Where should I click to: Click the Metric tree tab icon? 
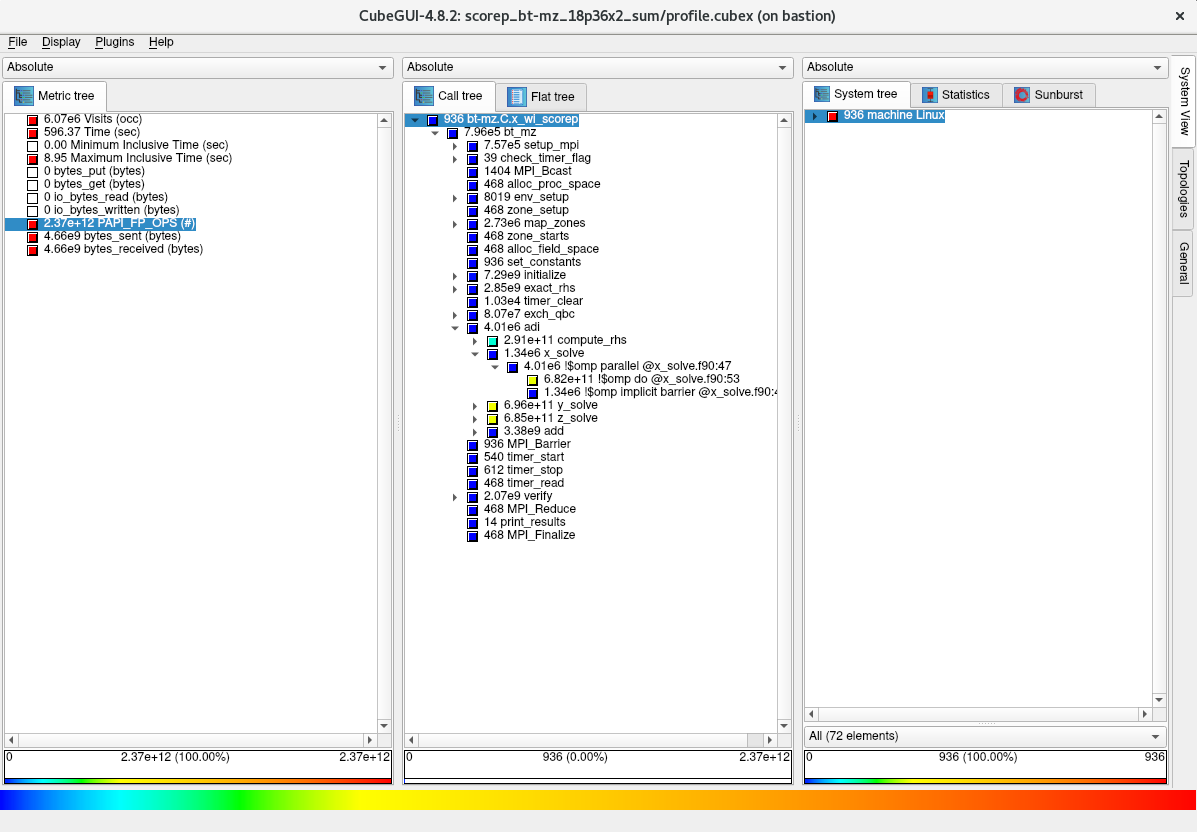(x=23, y=96)
